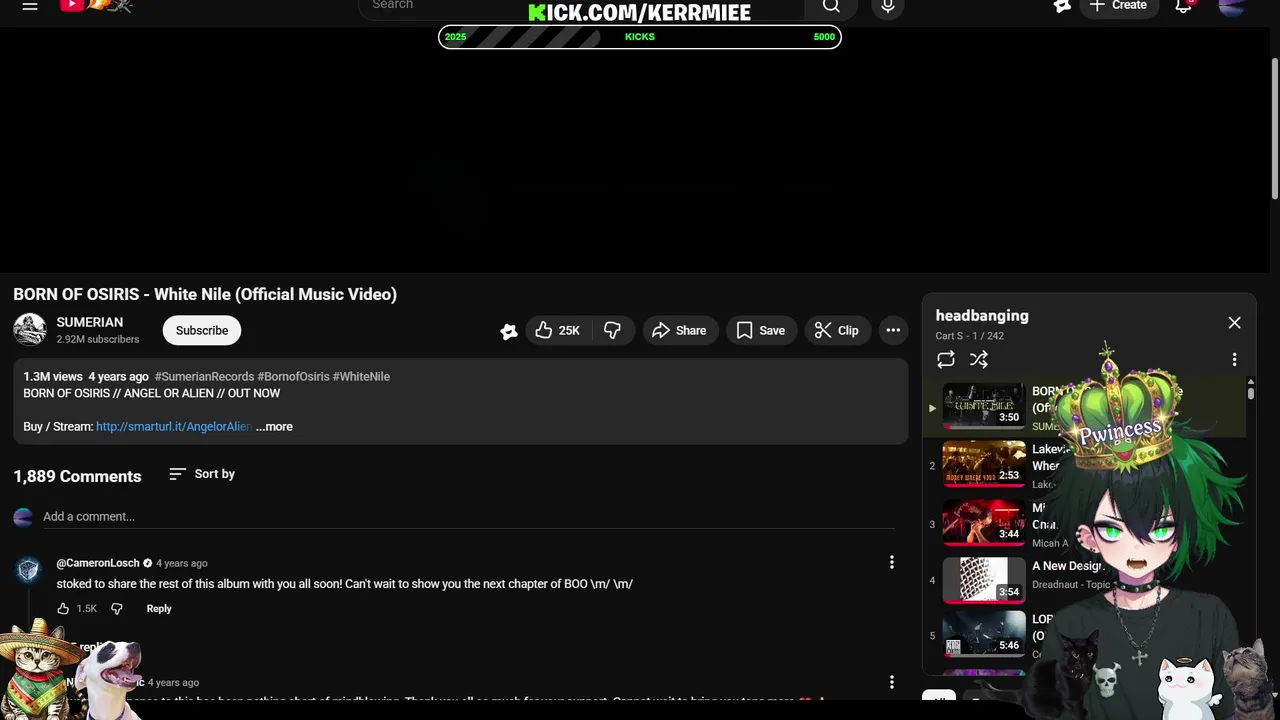This screenshot has width=1280, height=720.
Task: Open options menu for @CameronLosch comment
Action: click(892, 563)
